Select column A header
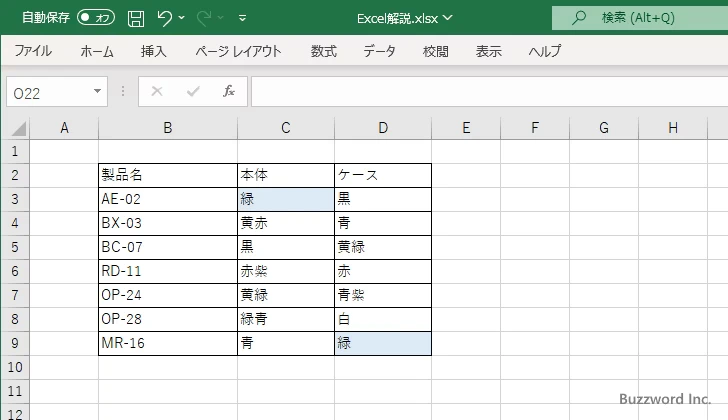The width and height of the screenshot is (728, 420). 65,128
